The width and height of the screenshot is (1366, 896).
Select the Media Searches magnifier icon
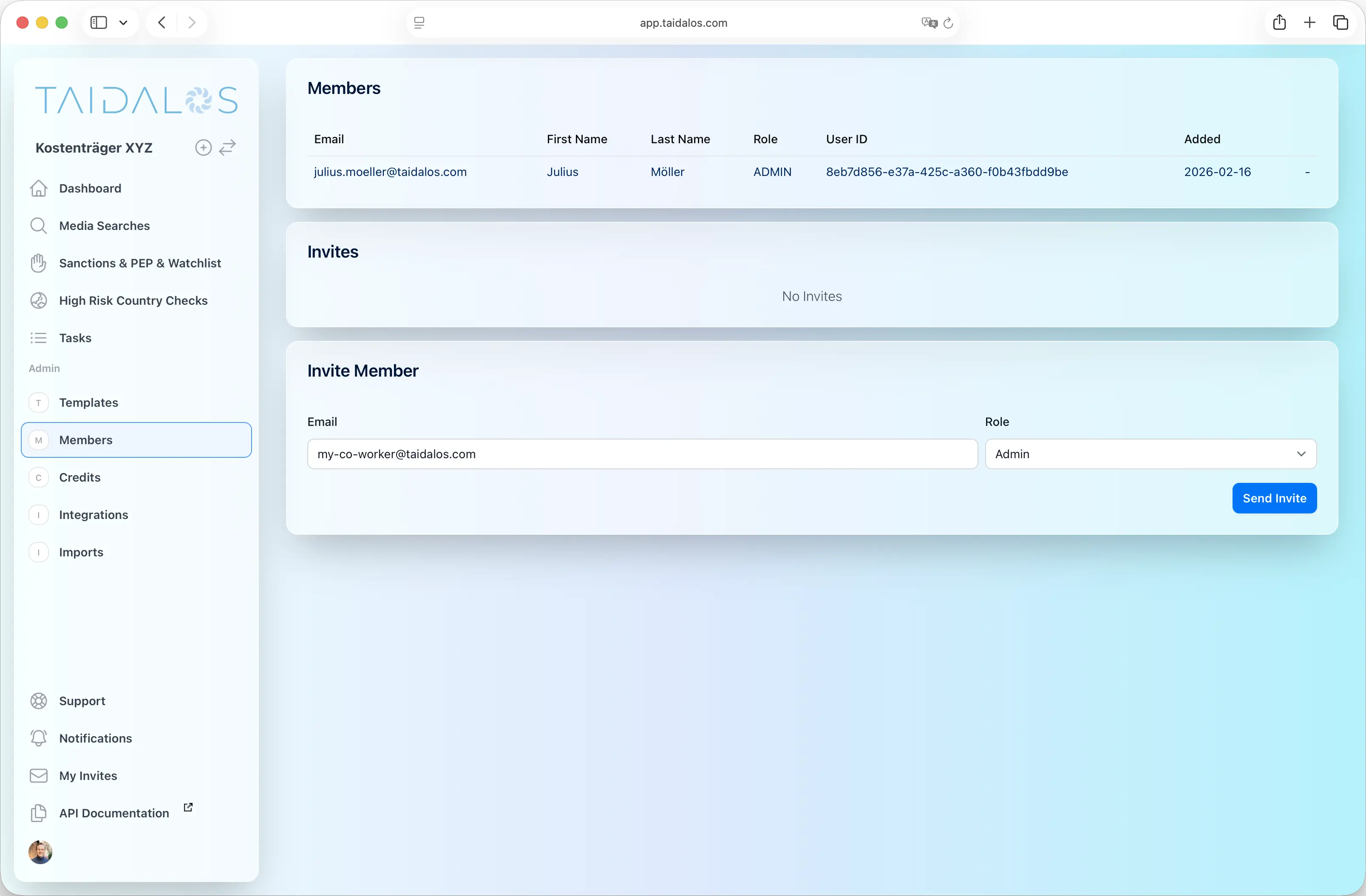click(38, 226)
